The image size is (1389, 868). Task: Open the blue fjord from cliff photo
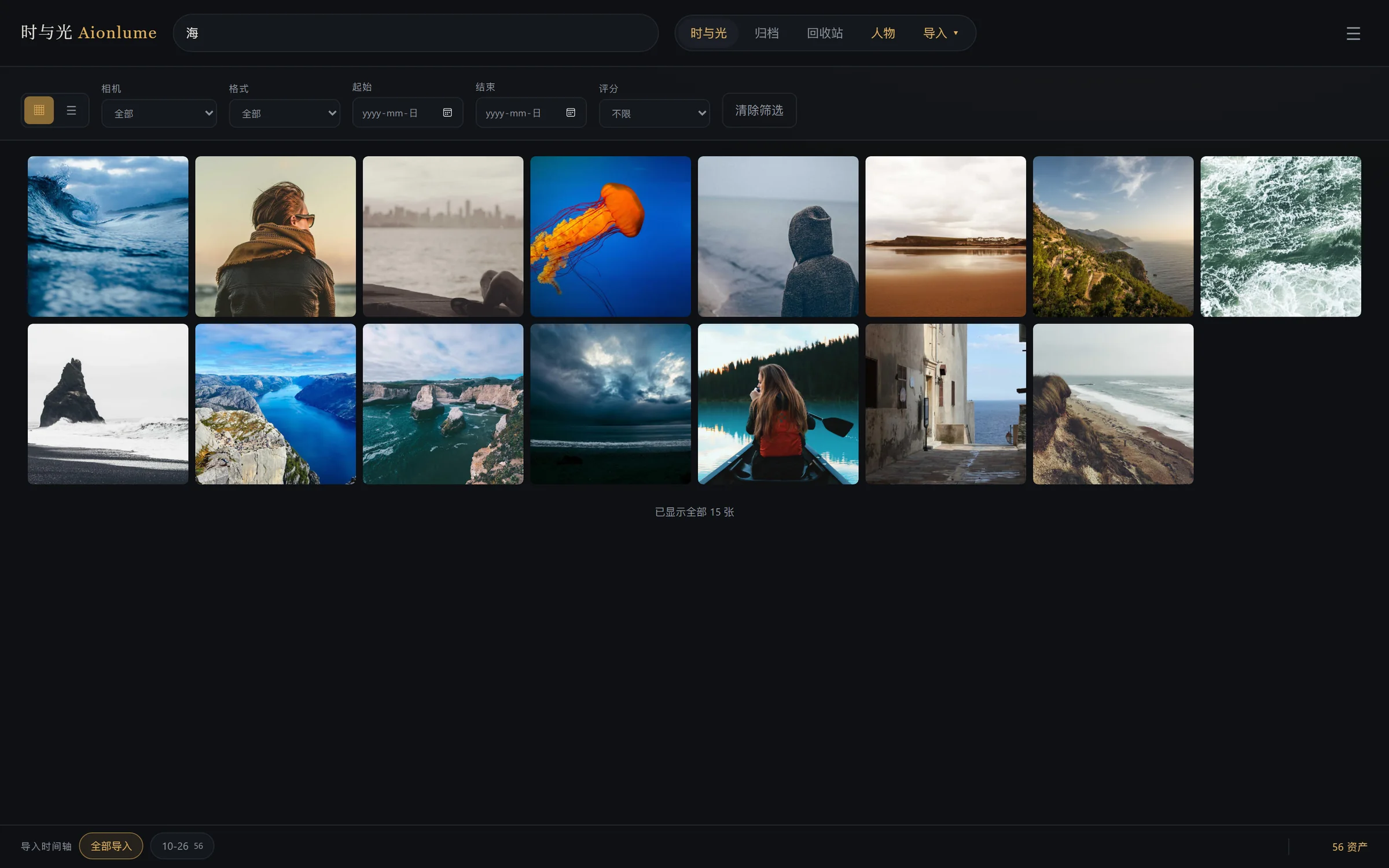[275, 404]
